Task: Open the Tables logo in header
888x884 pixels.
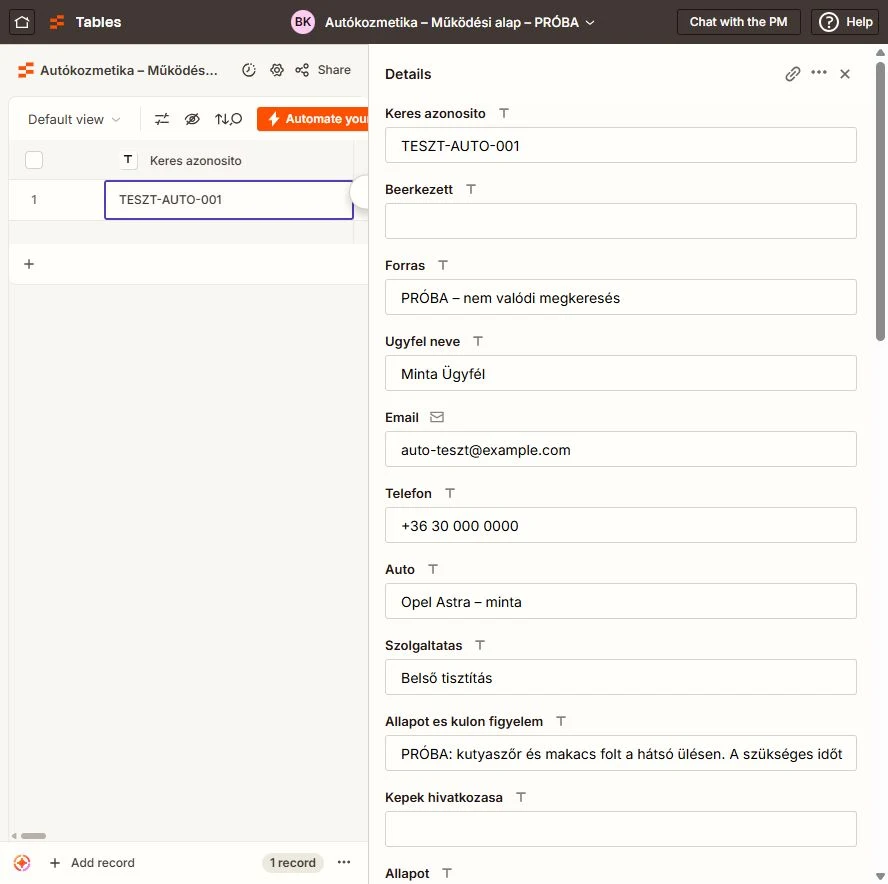Action: (57, 22)
